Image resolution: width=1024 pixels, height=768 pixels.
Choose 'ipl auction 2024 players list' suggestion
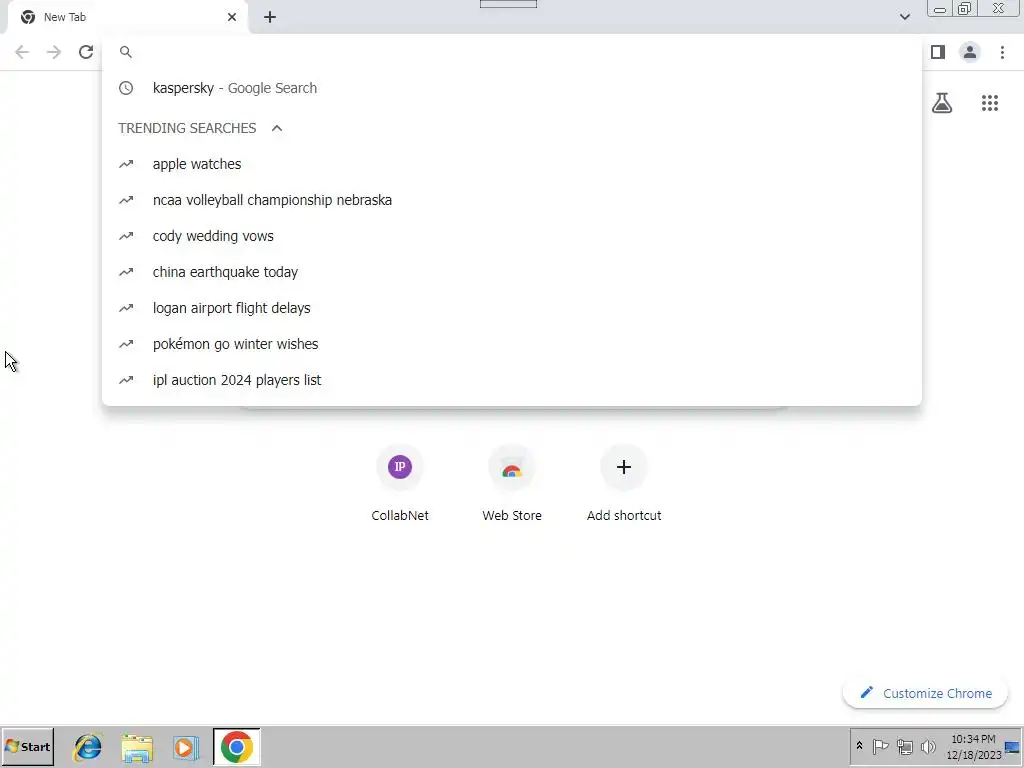(x=511, y=379)
